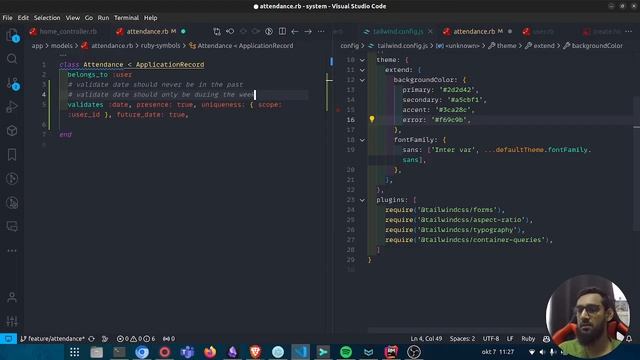Split the left editor with split icon

pyautogui.click(x=282, y=31)
